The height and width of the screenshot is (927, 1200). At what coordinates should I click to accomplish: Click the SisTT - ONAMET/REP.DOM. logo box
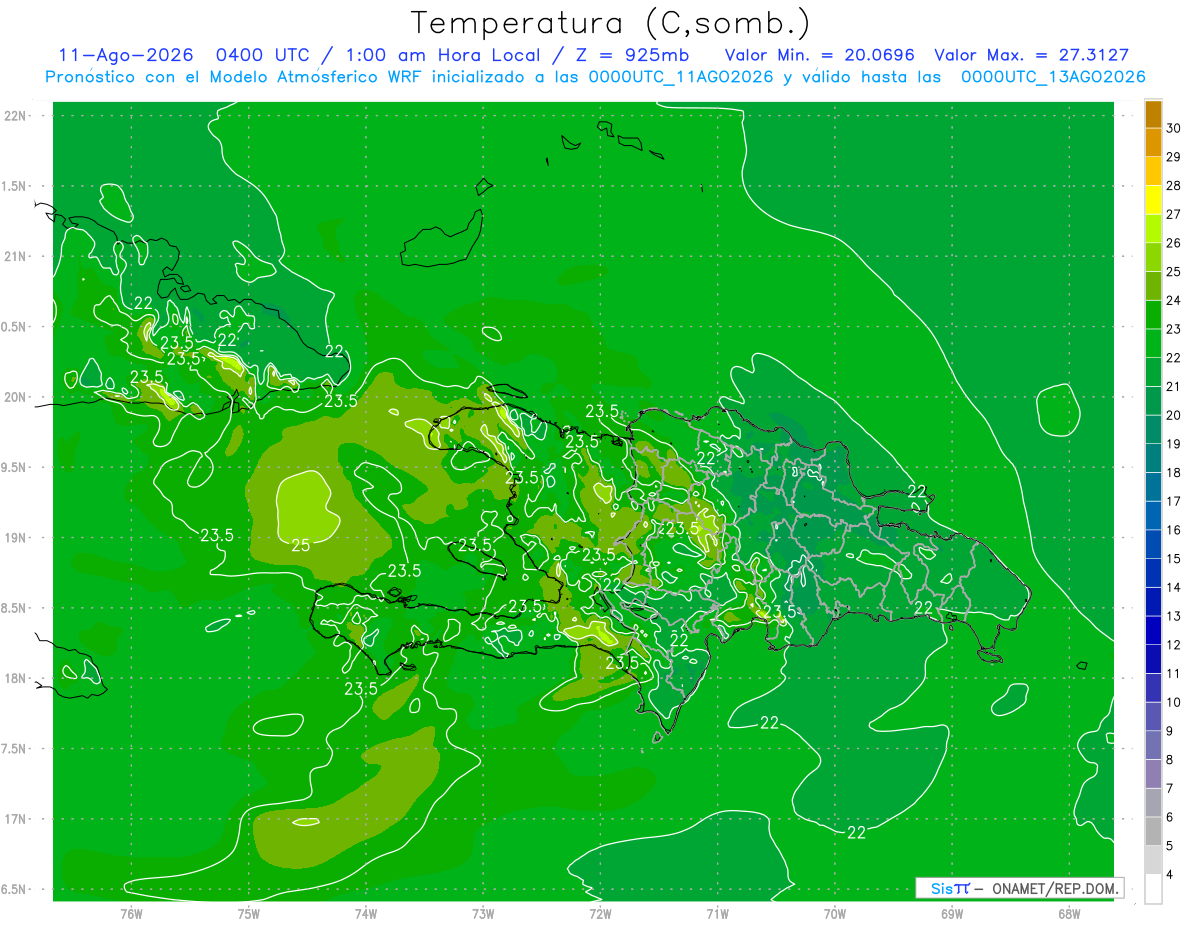coord(1019,888)
